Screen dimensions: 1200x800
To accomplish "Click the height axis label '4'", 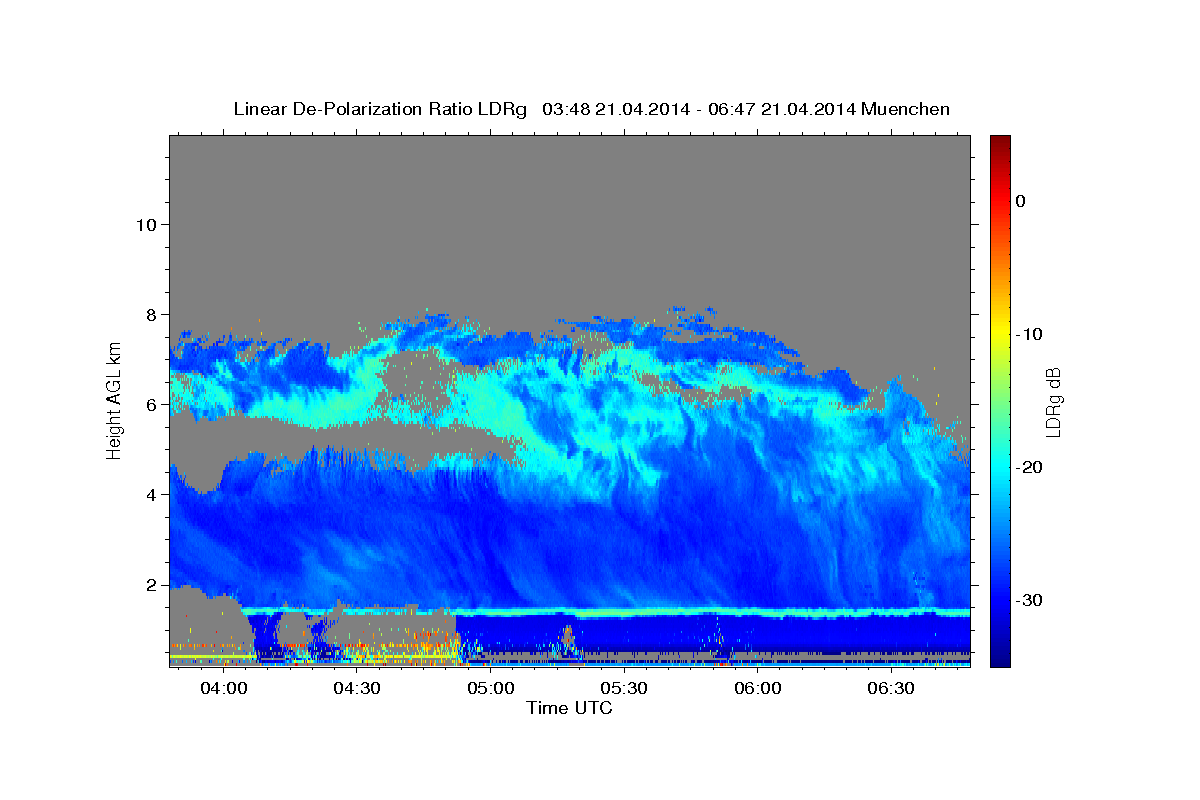I will pyautogui.click(x=152, y=494).
